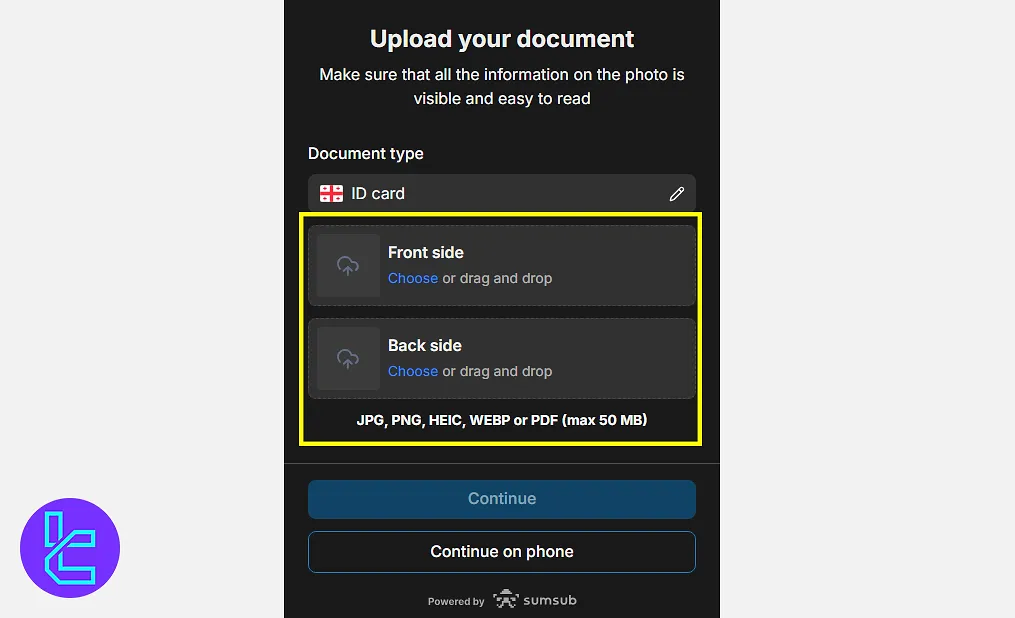
Task: Click the purple TC logo badge
Action: (x=70, y=547)
